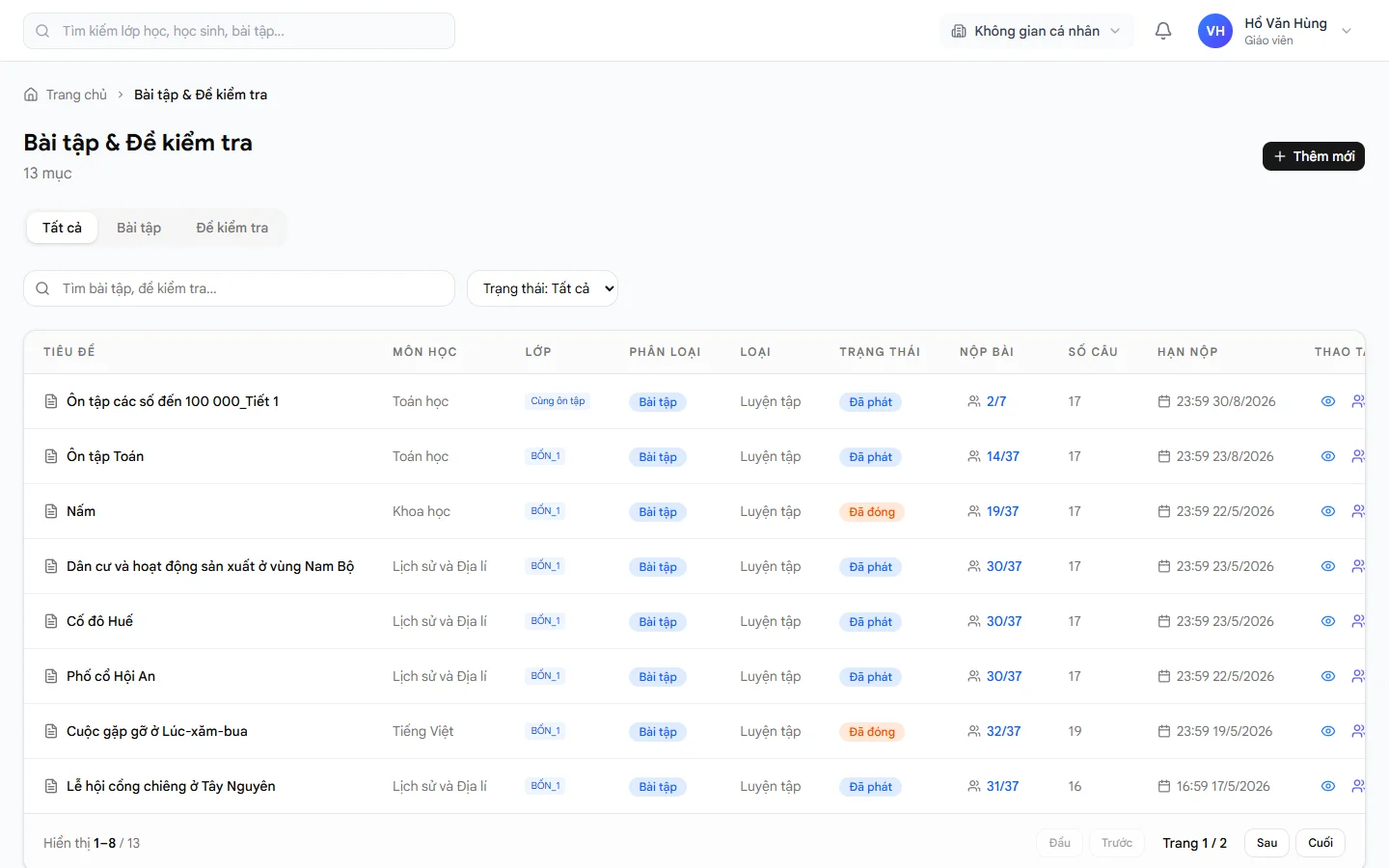Click the people icon beside the 2/7 submissions
The image size is (1389, 868).
pyautogui.click(x=974, y=401)
